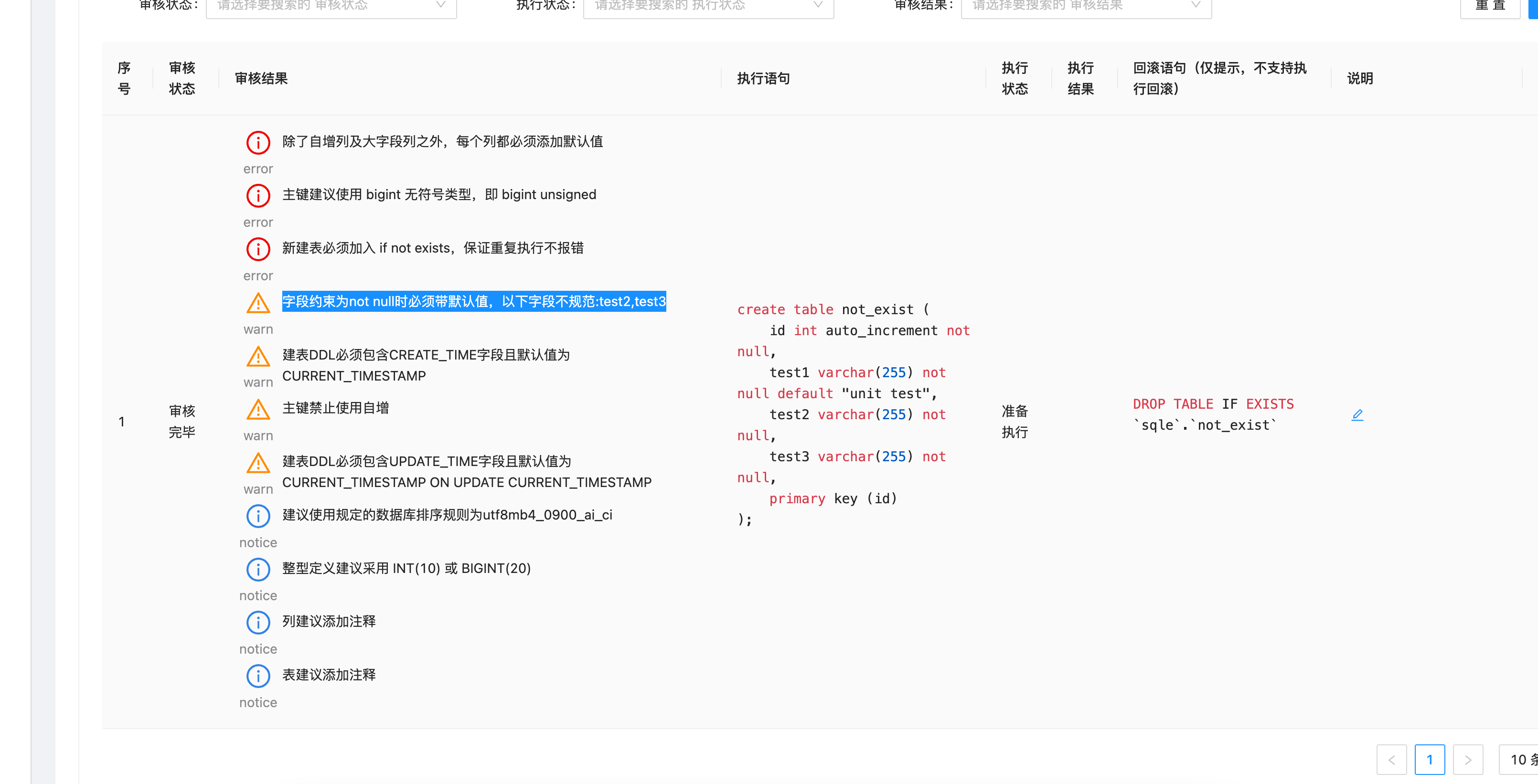1538x784 pixels.
Task: Click the 执行语句 column header
Action: tap(763, 78)
